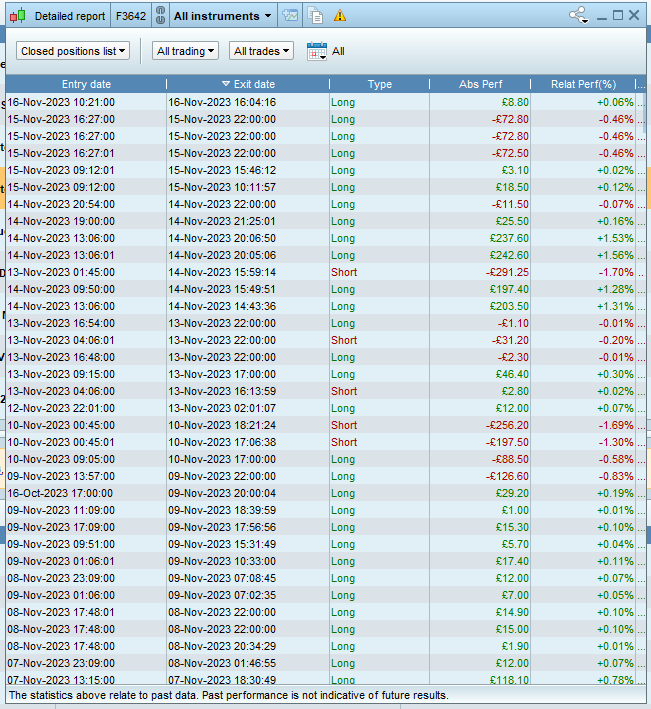
Task: Click the +1.56% Relat Perf cell
Action: 615,255
